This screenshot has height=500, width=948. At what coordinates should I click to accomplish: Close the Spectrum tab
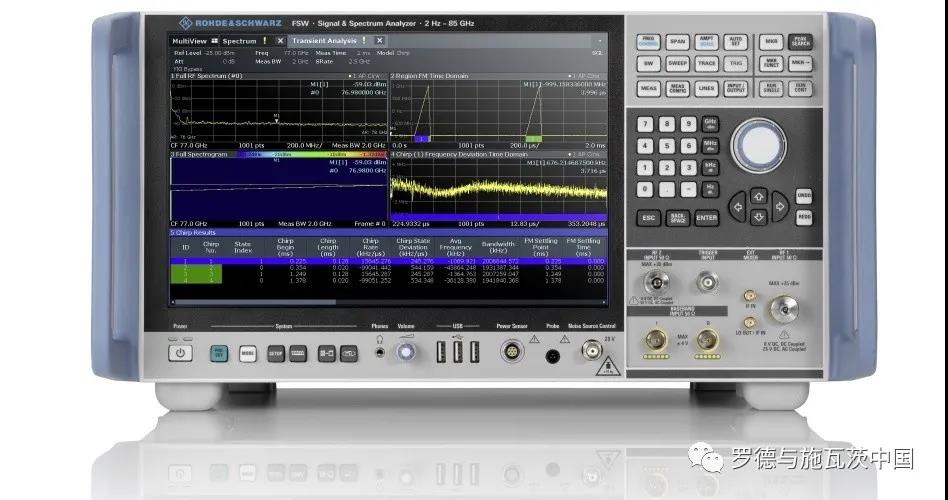[x=280, y=41]
